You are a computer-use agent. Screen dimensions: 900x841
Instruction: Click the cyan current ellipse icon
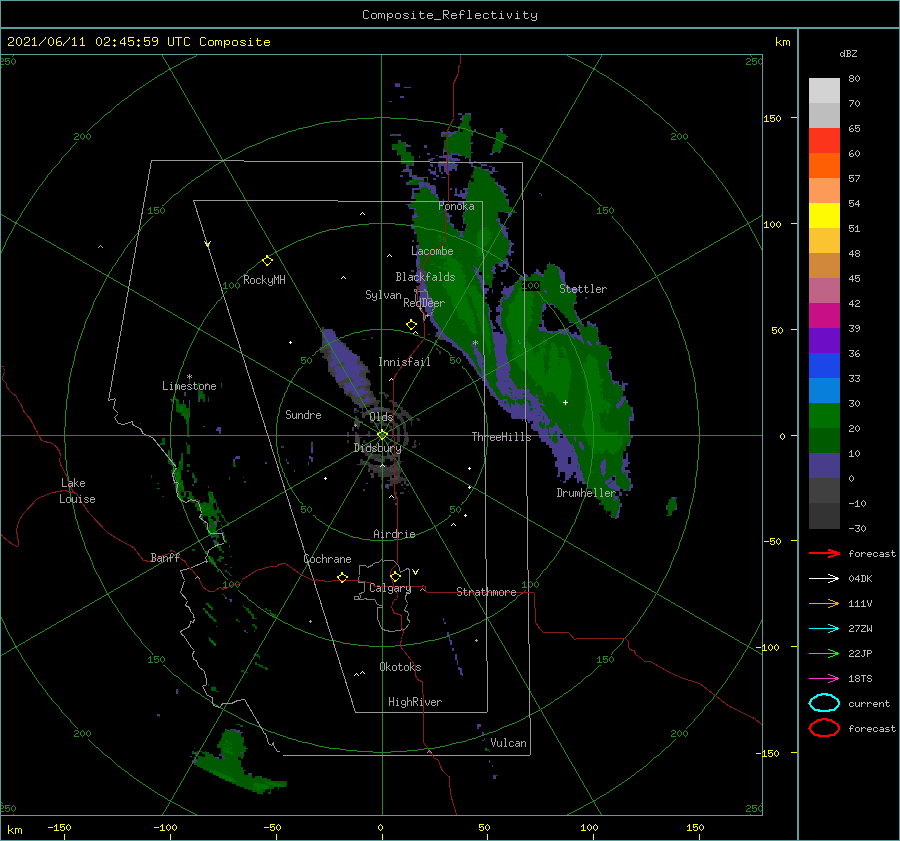(824, 703)
